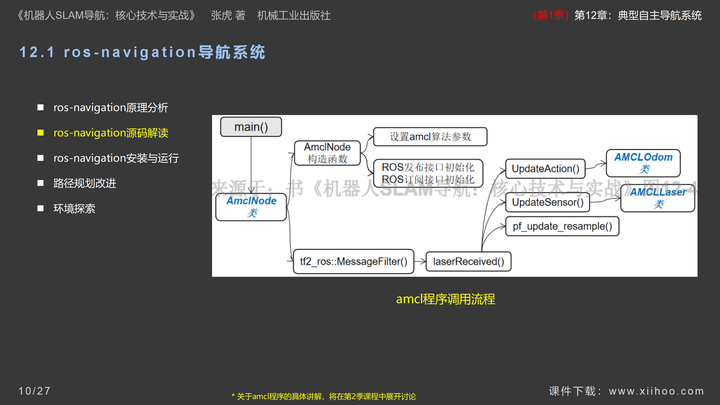Click the AmclNode 类 box
Screen dimensions: 720x405
click(251, 207)
